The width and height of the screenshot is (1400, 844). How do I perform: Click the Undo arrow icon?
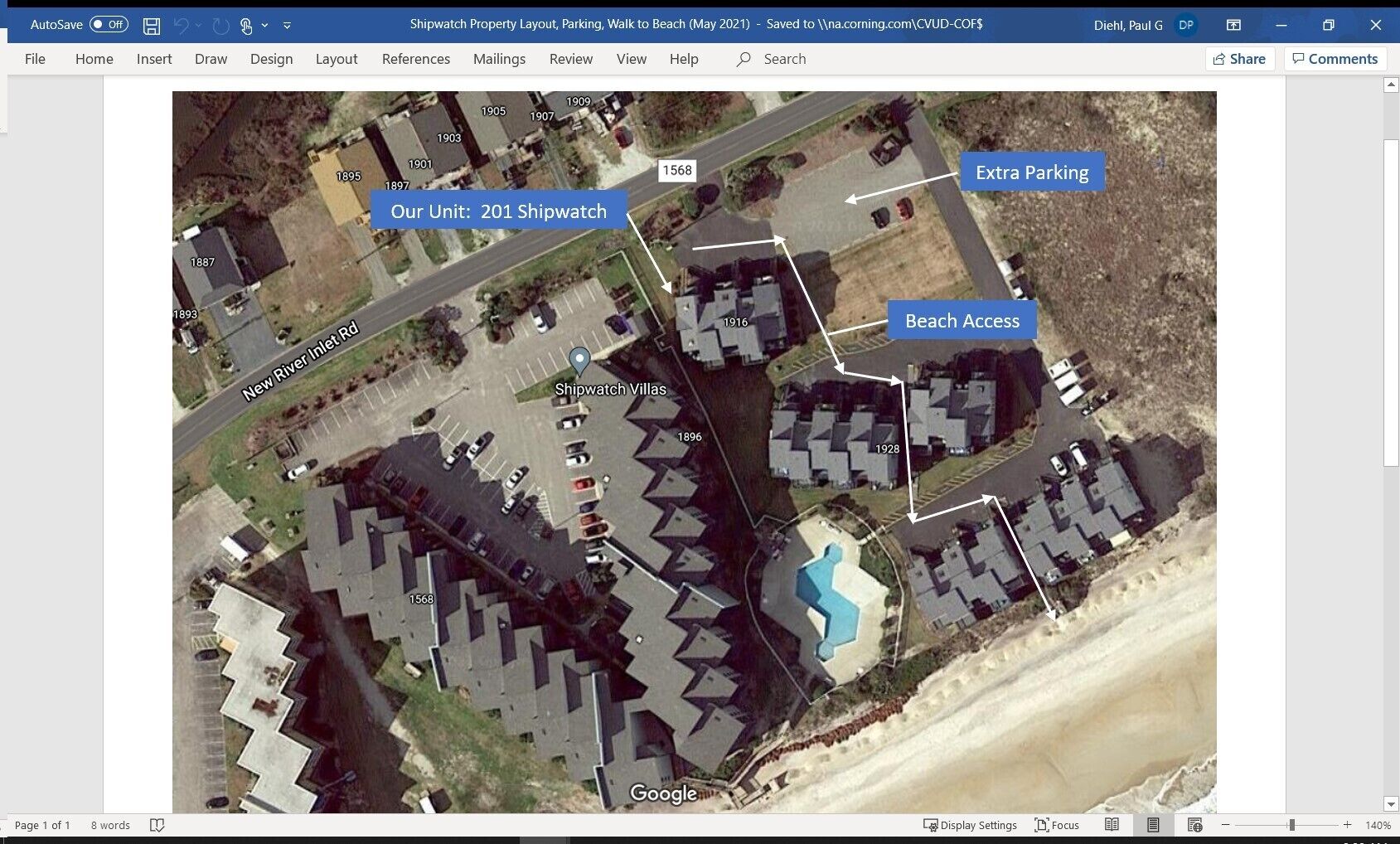pos(182,26)
